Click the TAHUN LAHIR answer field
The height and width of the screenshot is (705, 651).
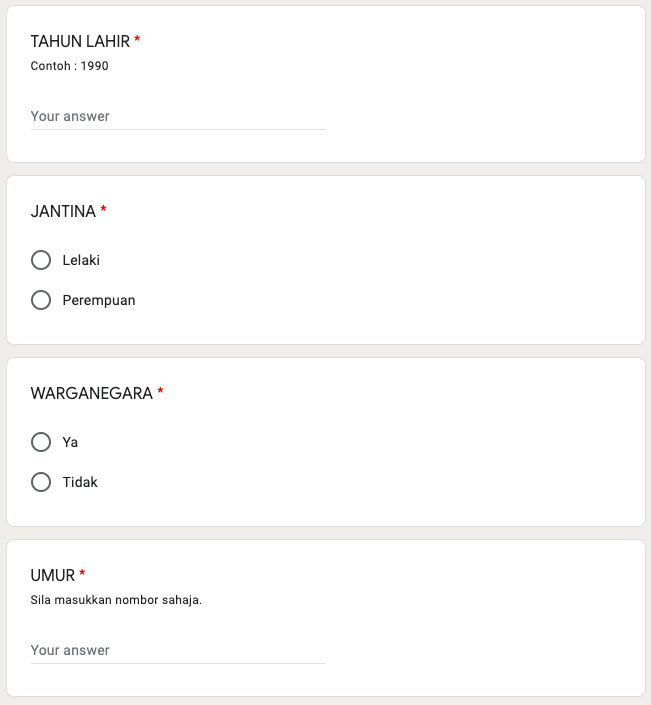pyautogui.click(x=178, y=116)
